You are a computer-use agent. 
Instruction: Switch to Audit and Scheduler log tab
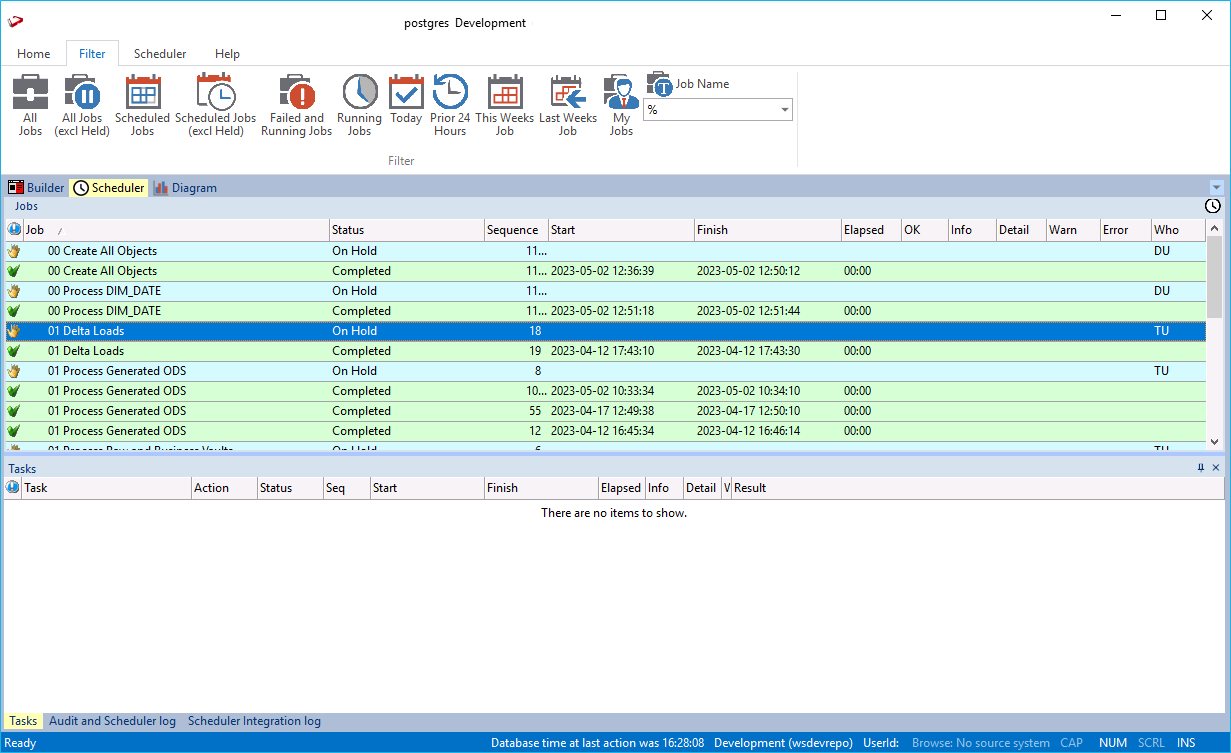[x=112, y=721]
